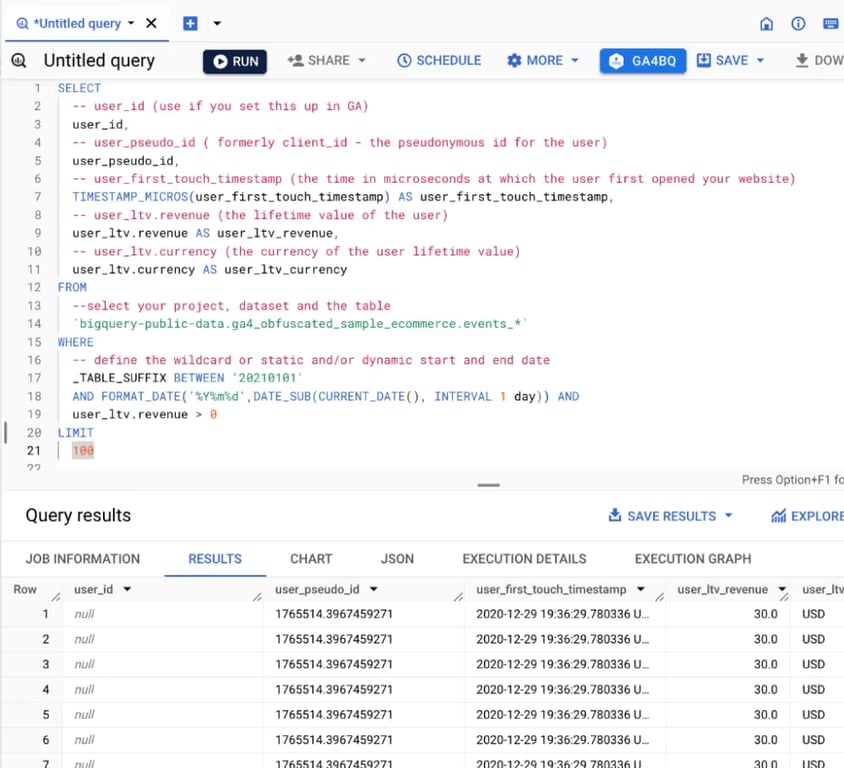Click the keyboard shortcuts icon
844x768 pixels.
831,23
